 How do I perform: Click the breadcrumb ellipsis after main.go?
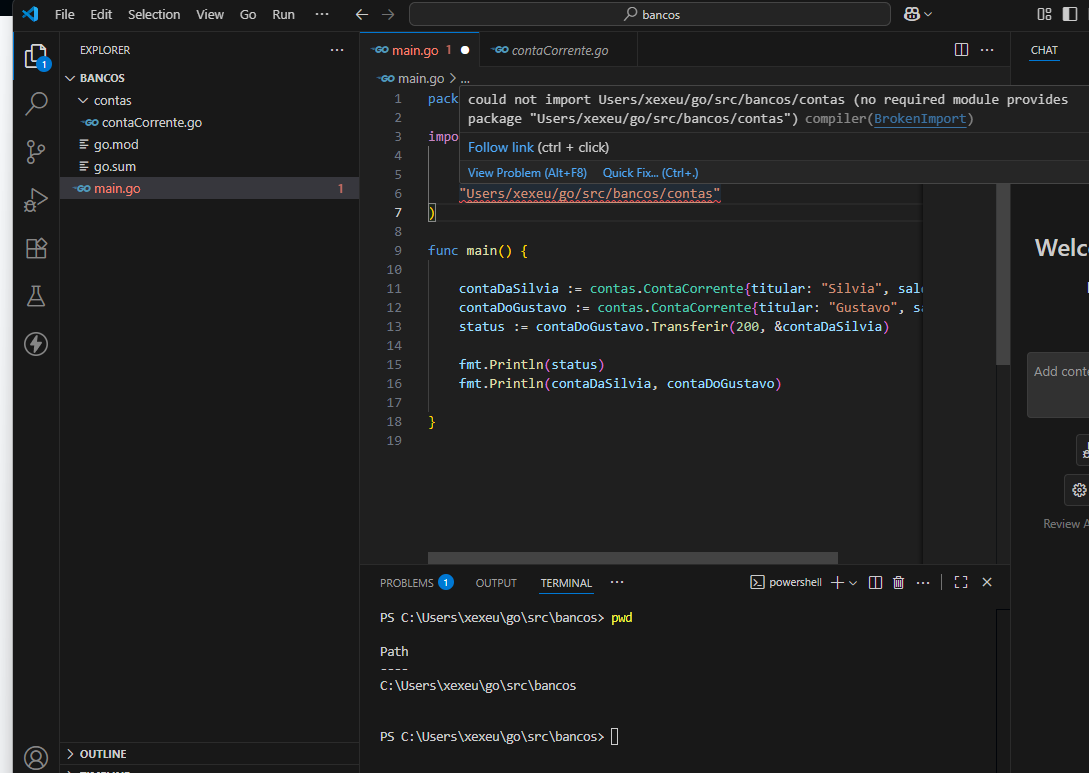coord(465,78)
